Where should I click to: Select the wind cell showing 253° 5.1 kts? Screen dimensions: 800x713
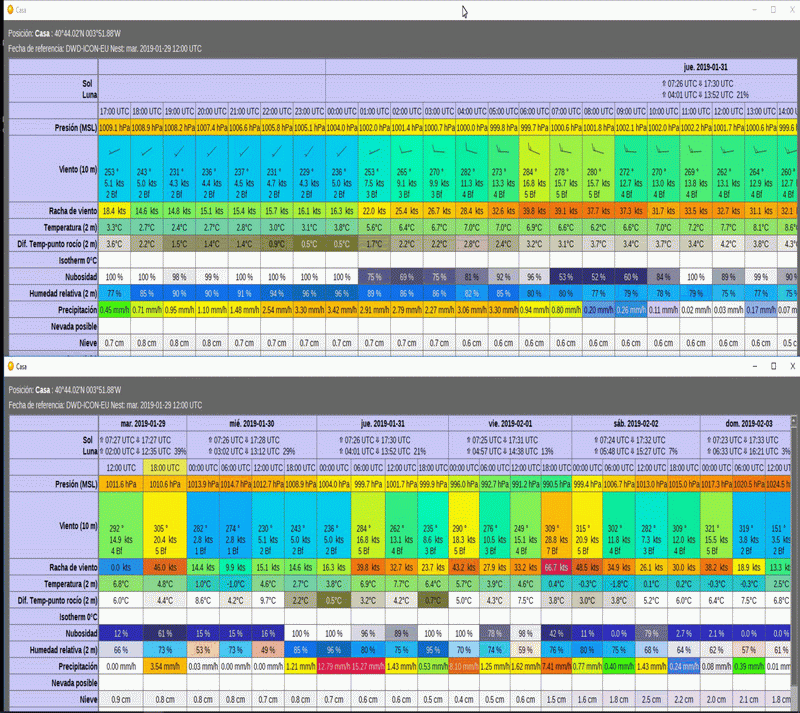click(114, 168)
